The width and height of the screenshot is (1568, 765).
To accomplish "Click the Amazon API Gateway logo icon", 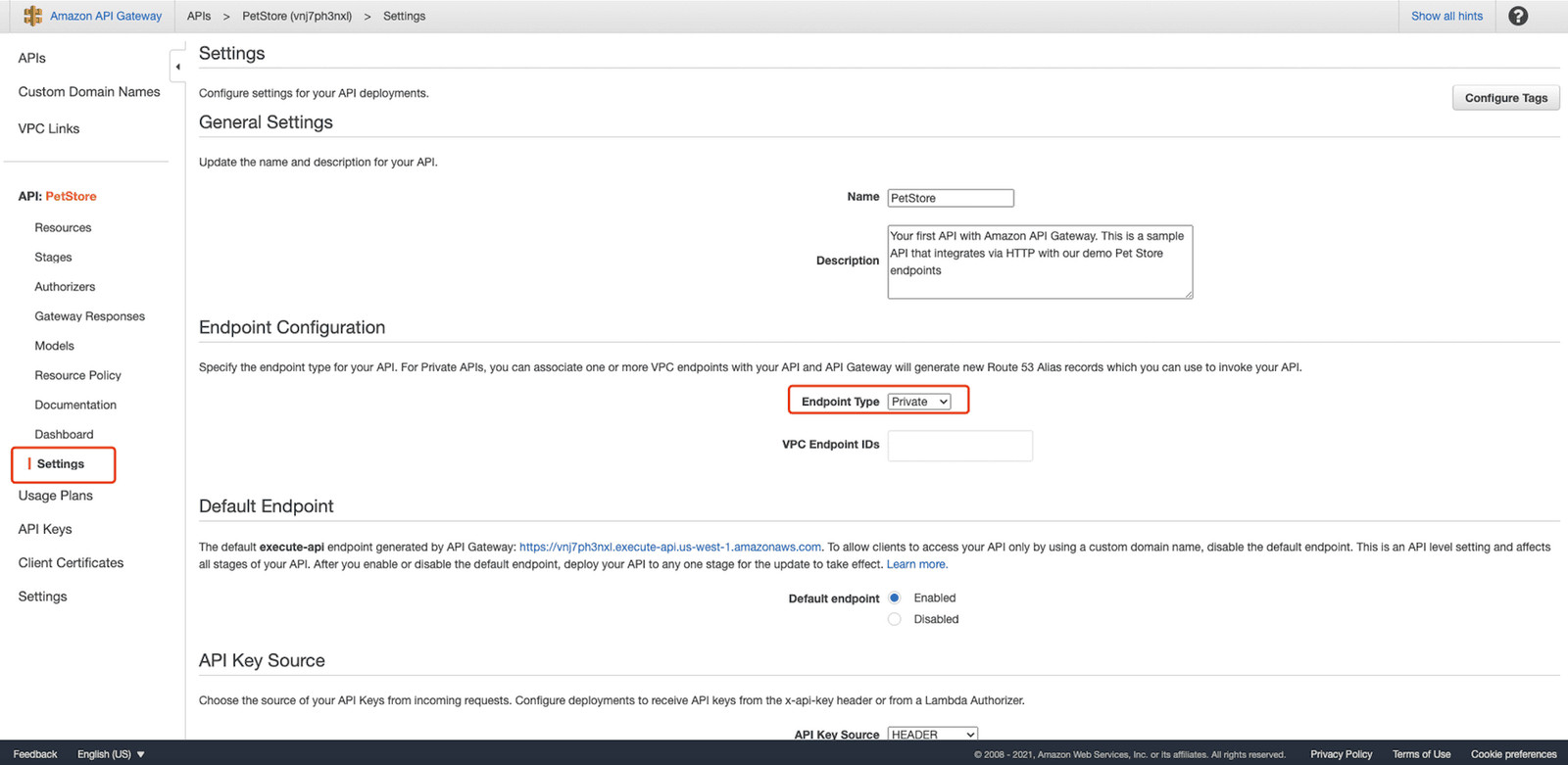I will (32, 16).
